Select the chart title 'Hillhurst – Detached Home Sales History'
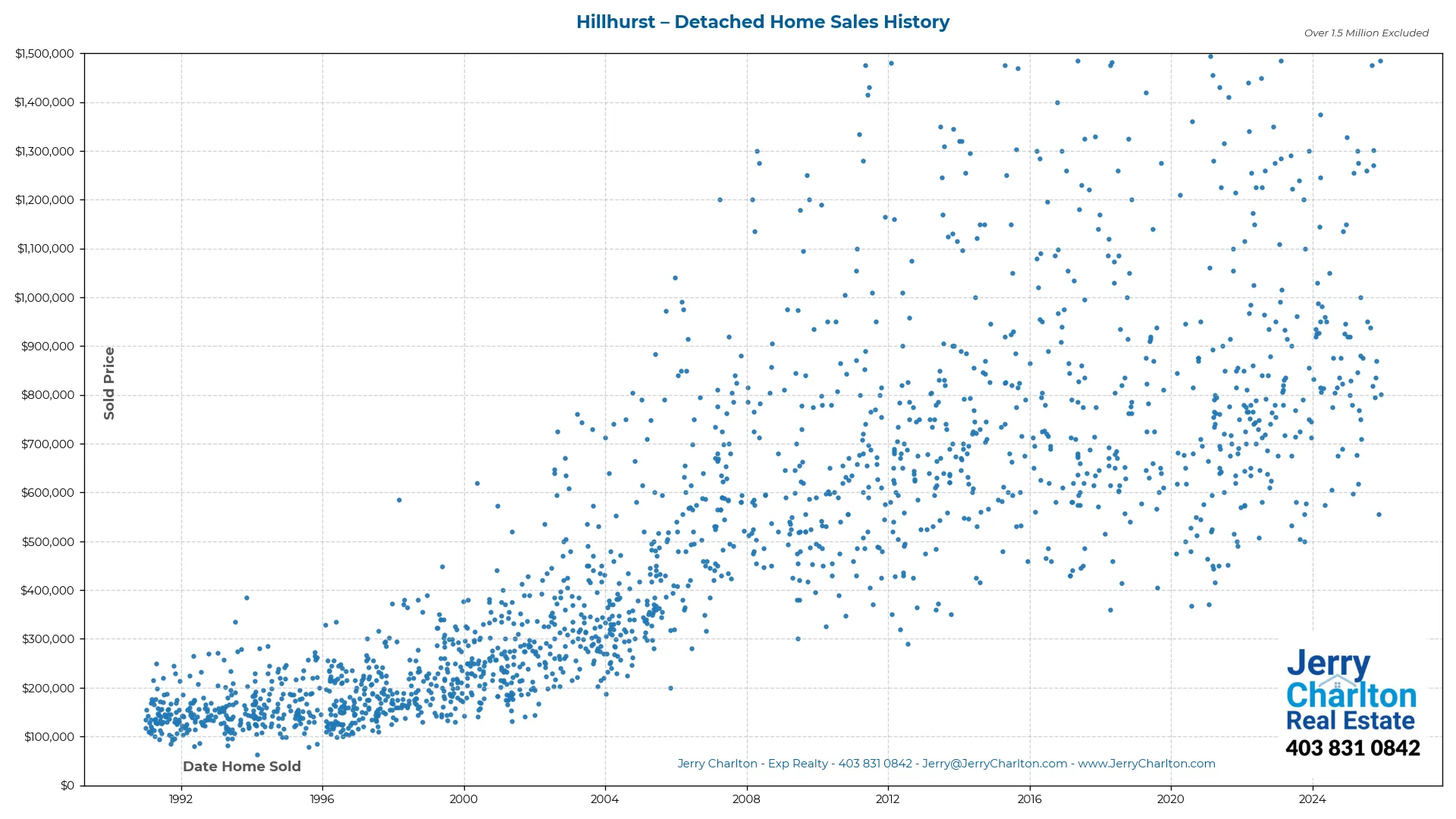Image resolution: width=1456 pixels, height=819 pixels. tap(763, 21)
